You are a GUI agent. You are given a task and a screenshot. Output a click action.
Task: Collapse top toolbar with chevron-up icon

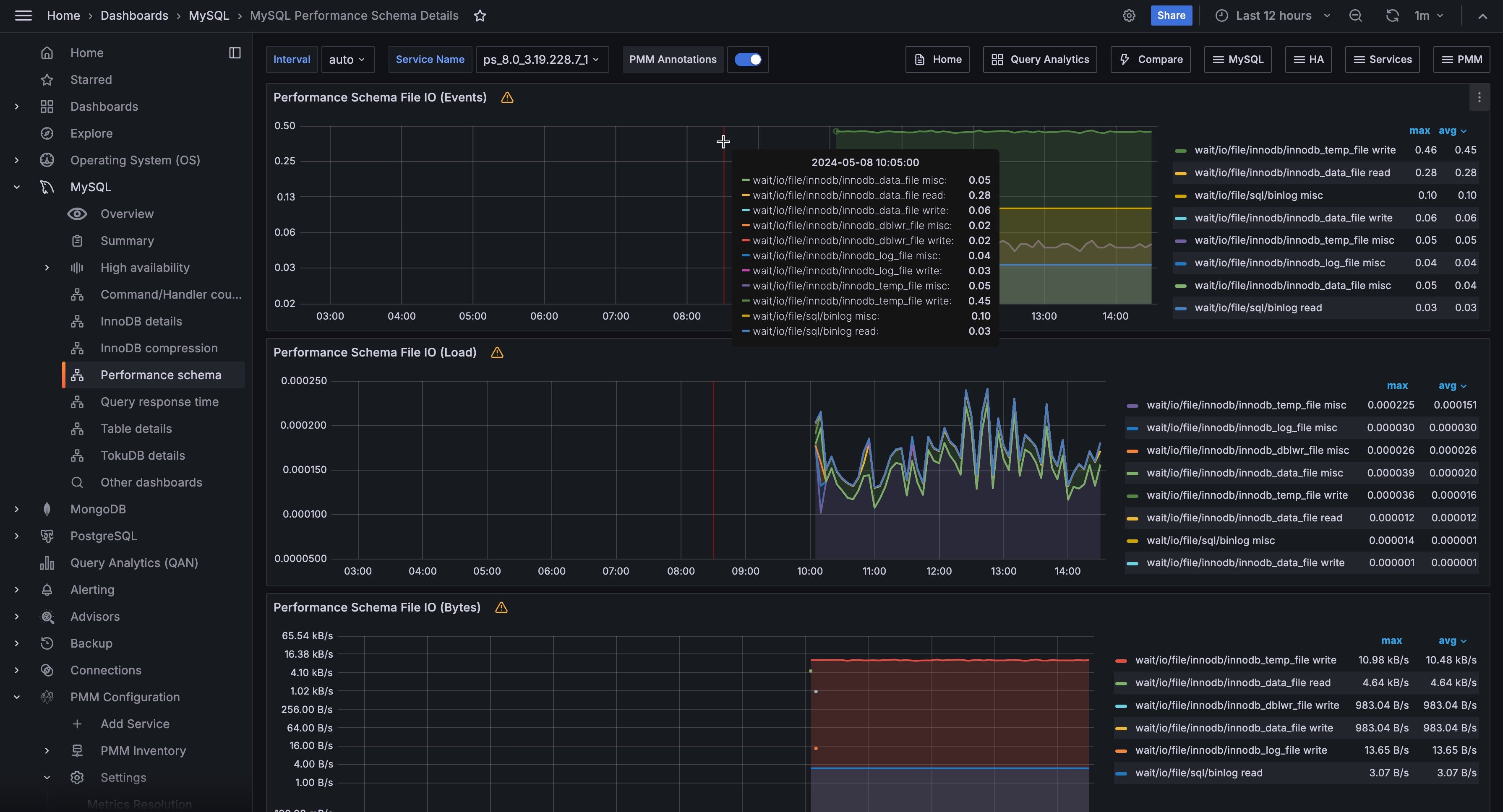coord(1482,16)
